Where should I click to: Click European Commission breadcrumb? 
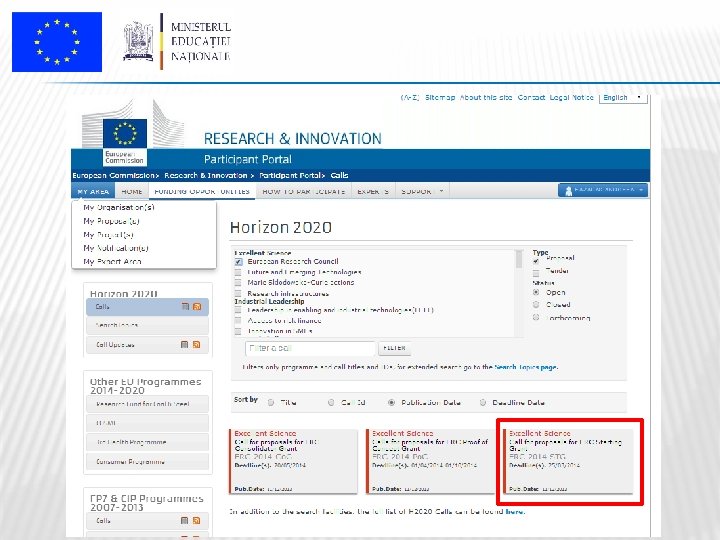[113, 175]
